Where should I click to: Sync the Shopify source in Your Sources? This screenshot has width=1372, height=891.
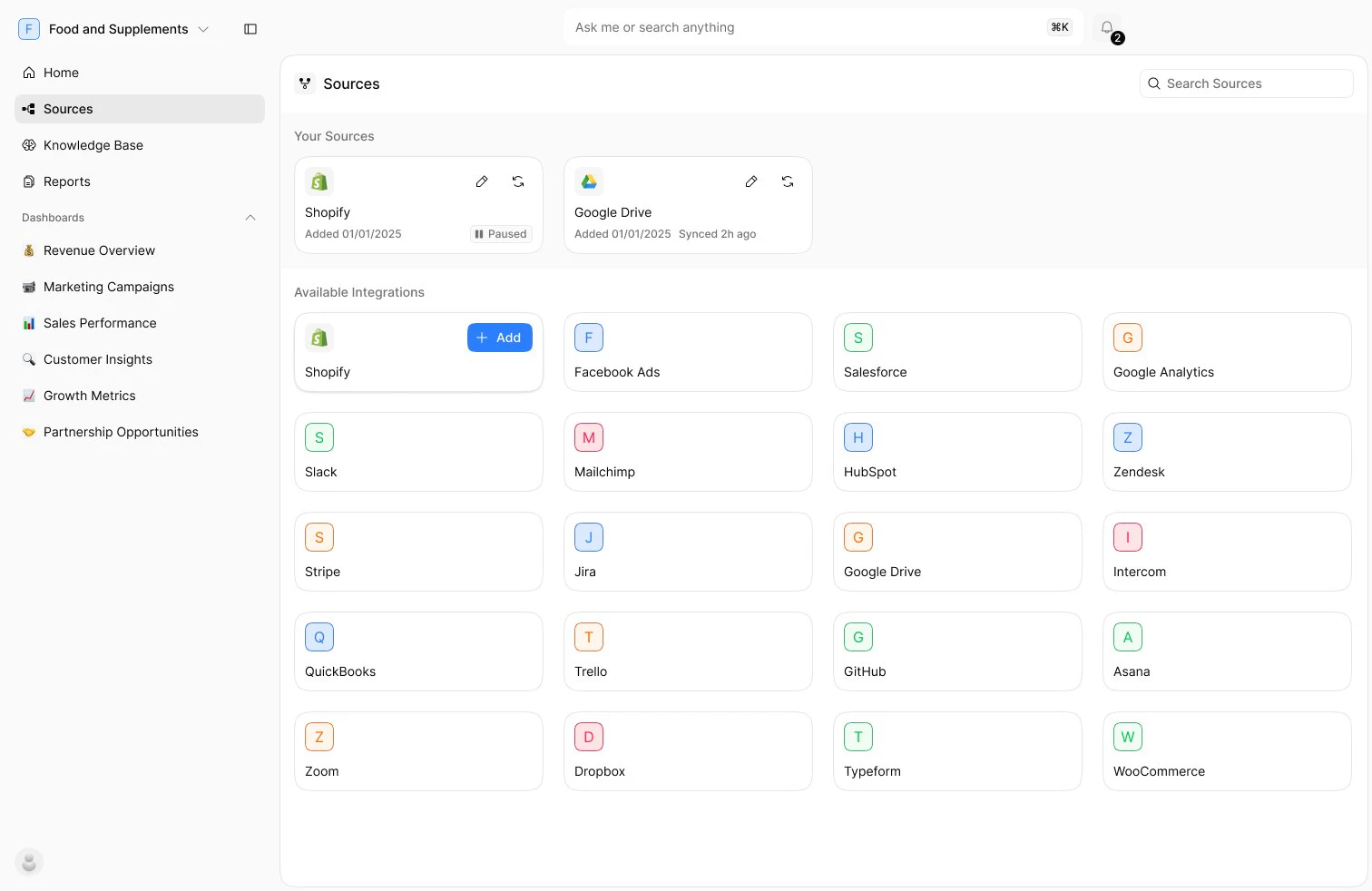pos(518,181)
